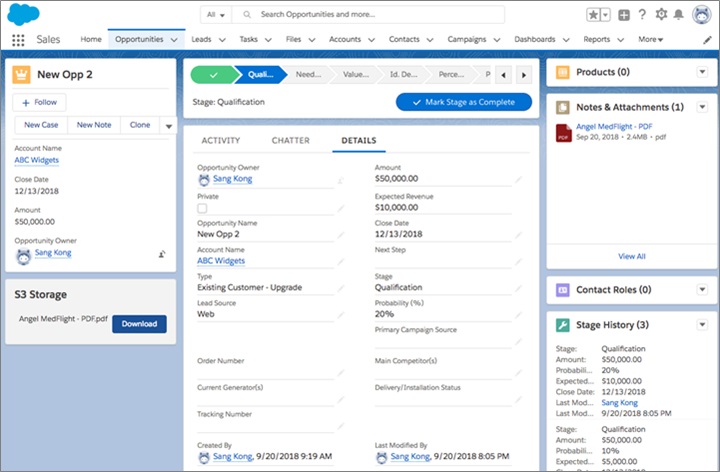
Task: Toggle the Private checkbox
Action: tap(202, 208)
